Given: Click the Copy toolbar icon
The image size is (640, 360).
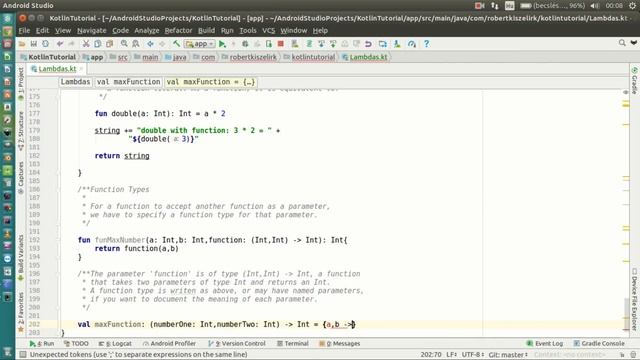Looking at the screenshot, I should click(x=98, y=44).
